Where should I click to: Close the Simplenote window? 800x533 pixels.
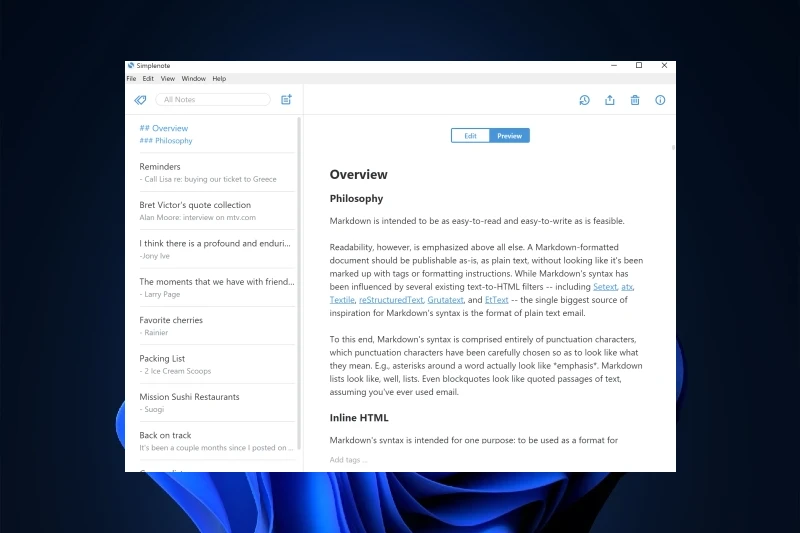(664, 65)
